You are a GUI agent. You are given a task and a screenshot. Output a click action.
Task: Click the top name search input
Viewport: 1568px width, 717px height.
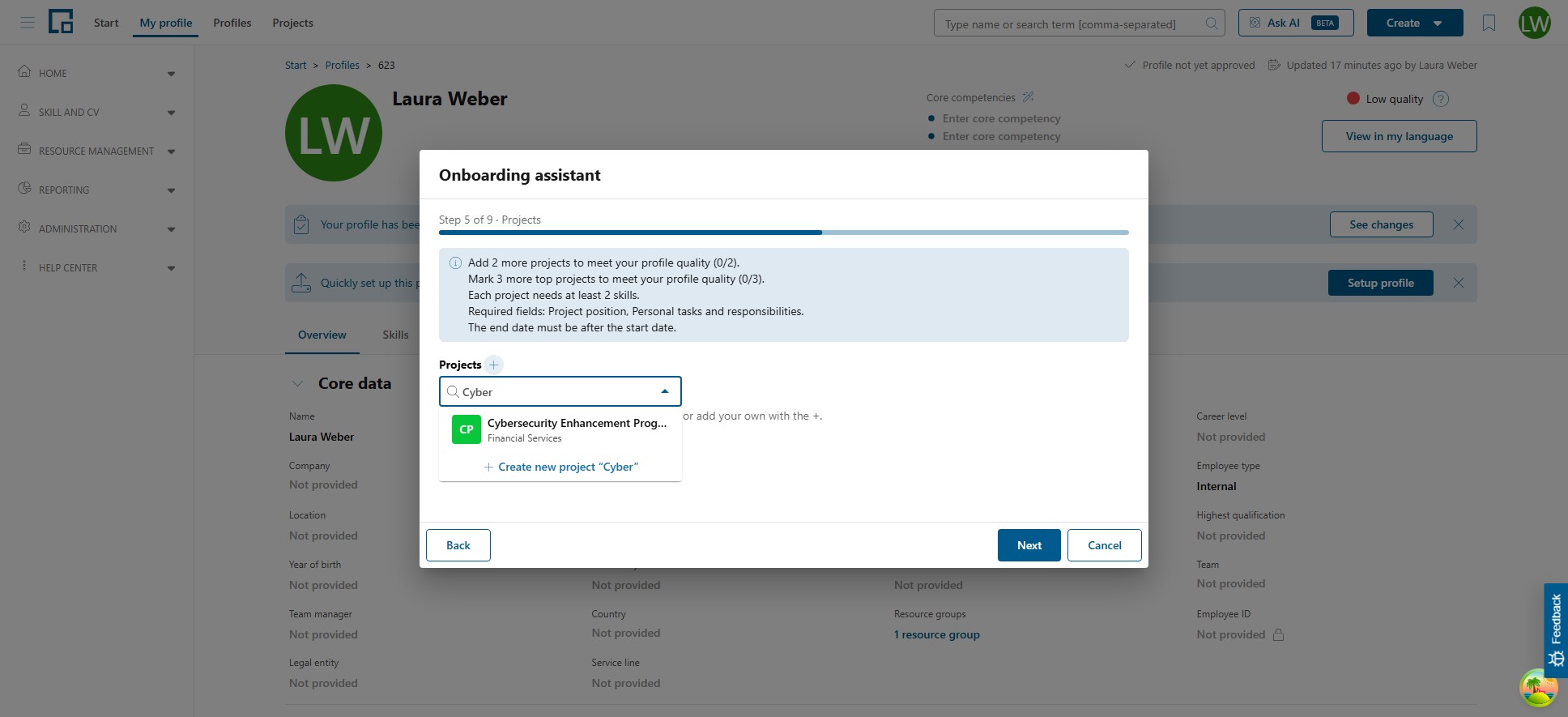point(1079,23)
